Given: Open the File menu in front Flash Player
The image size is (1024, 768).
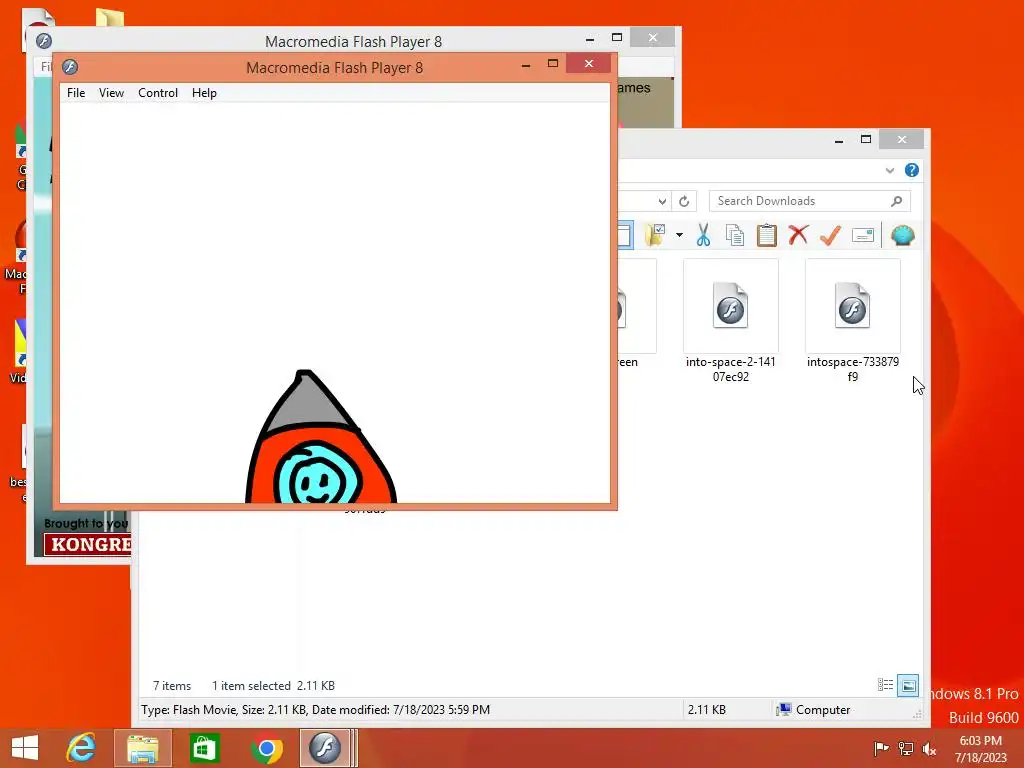Looking at the screenshot, I should [x=76, y=93].
